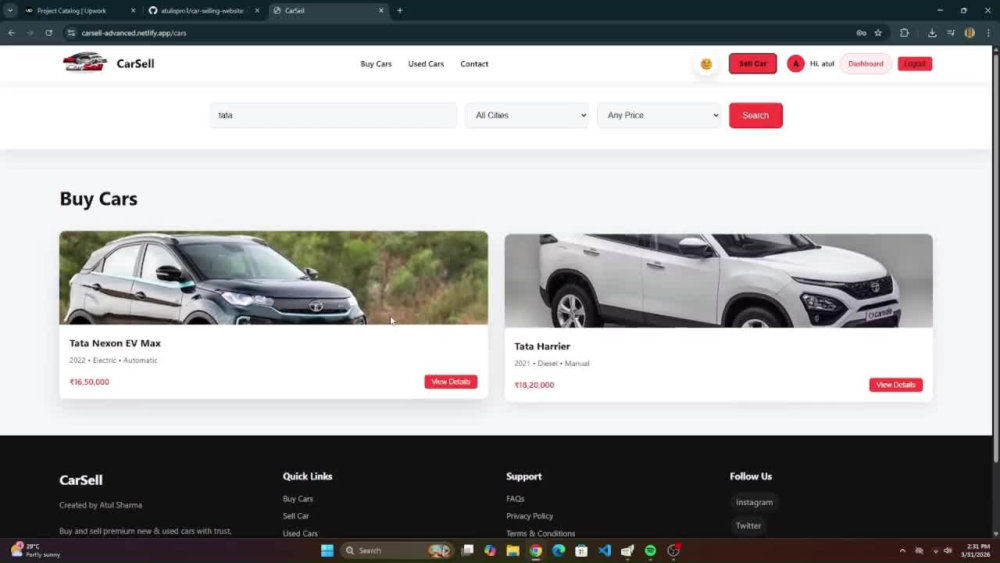Open the browser downloads icon
Screen dimensions: 1000x563
[932, 33]
